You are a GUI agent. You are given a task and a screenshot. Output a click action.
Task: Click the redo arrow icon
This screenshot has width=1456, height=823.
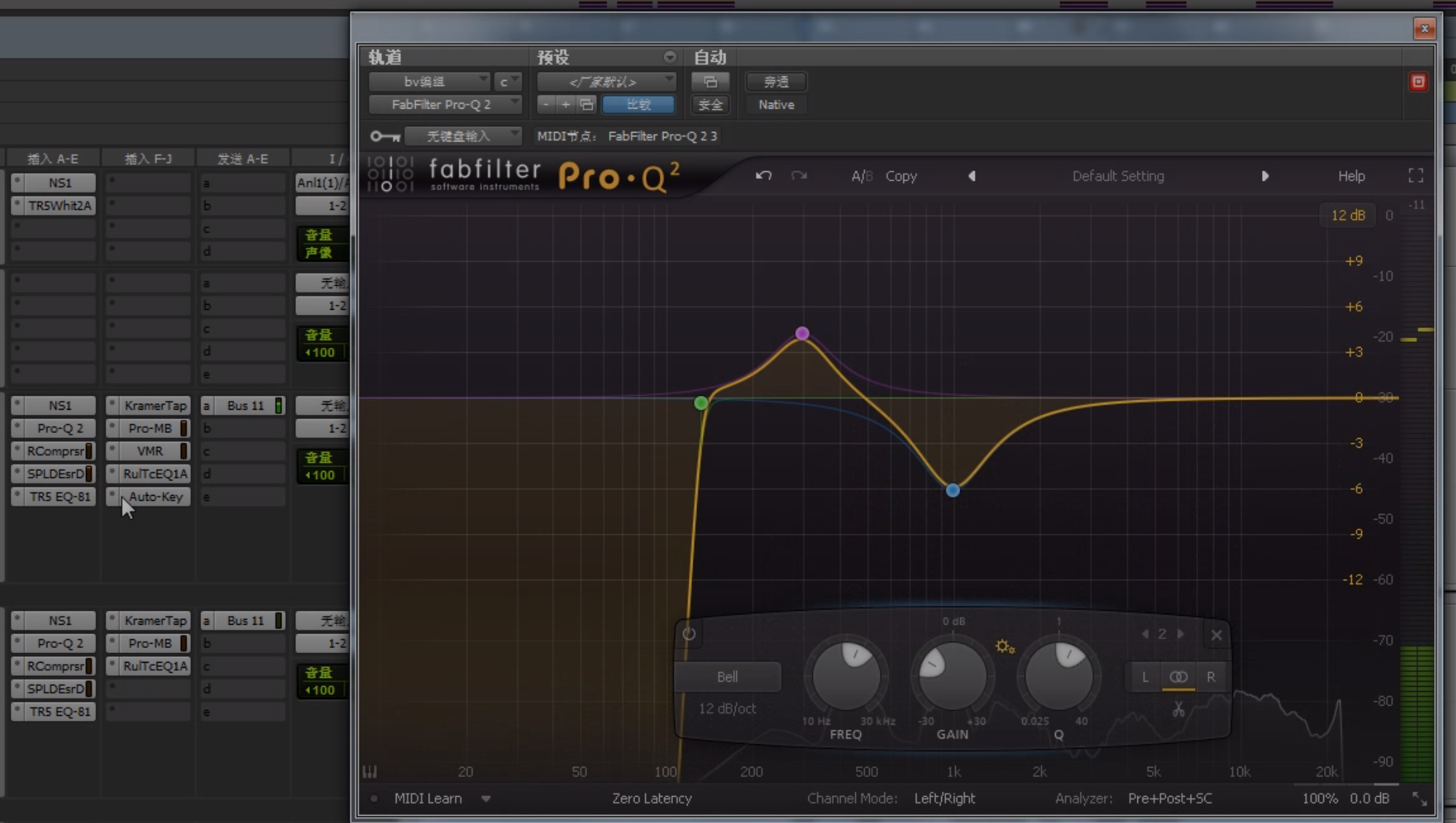799,176
